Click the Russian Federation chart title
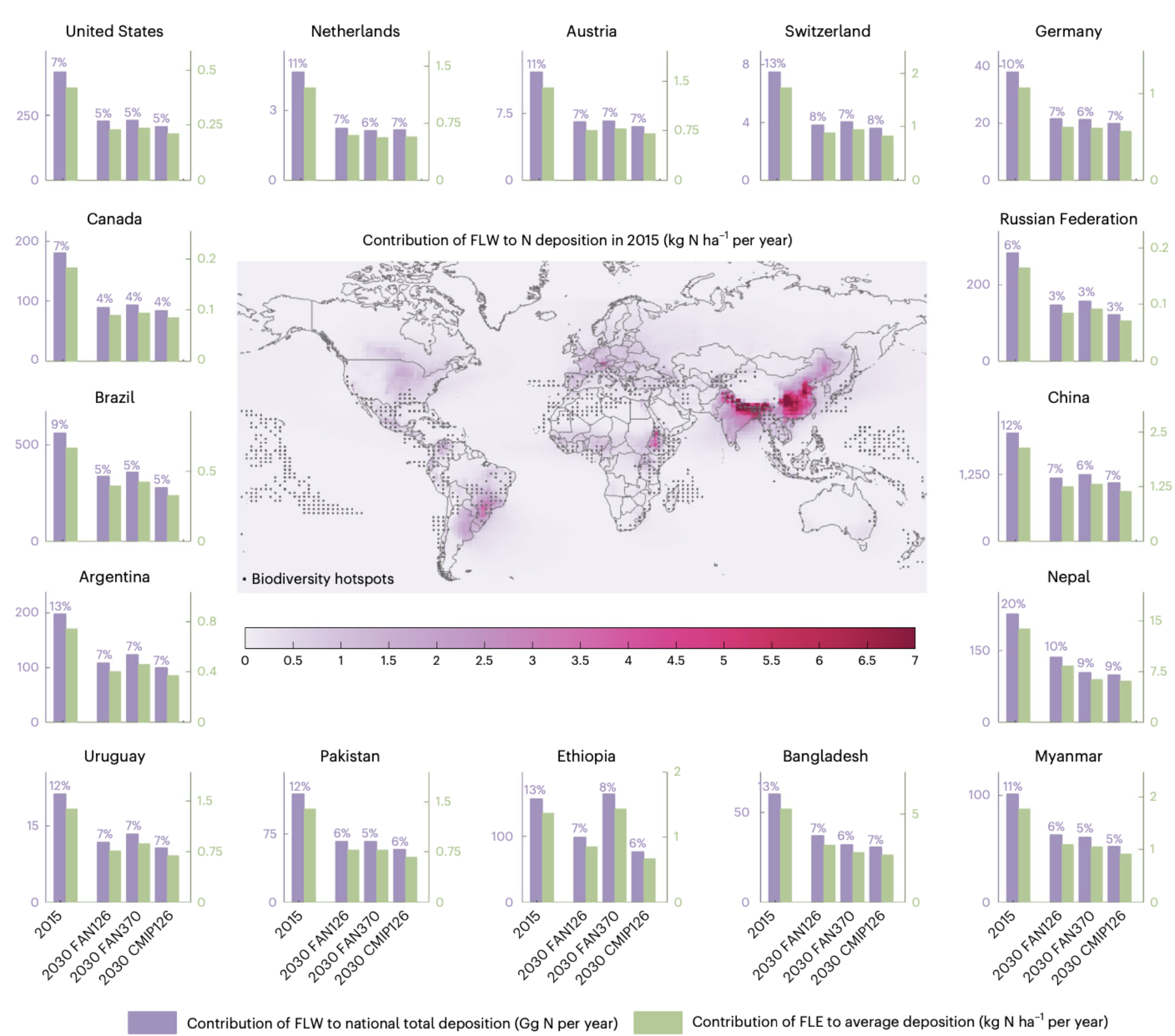Image resolution: width=1175 pixels, height=1036 pixels. pyautogui.click(x=1068, y=219)
